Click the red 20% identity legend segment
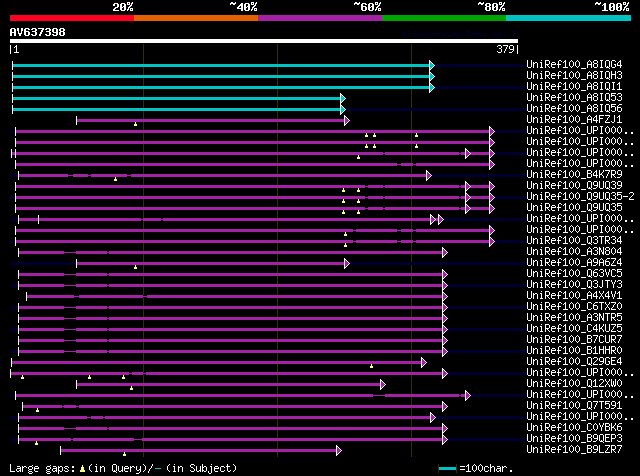Image resolution: width=640 pixels, height=476 pixels. tap(72, 18)
